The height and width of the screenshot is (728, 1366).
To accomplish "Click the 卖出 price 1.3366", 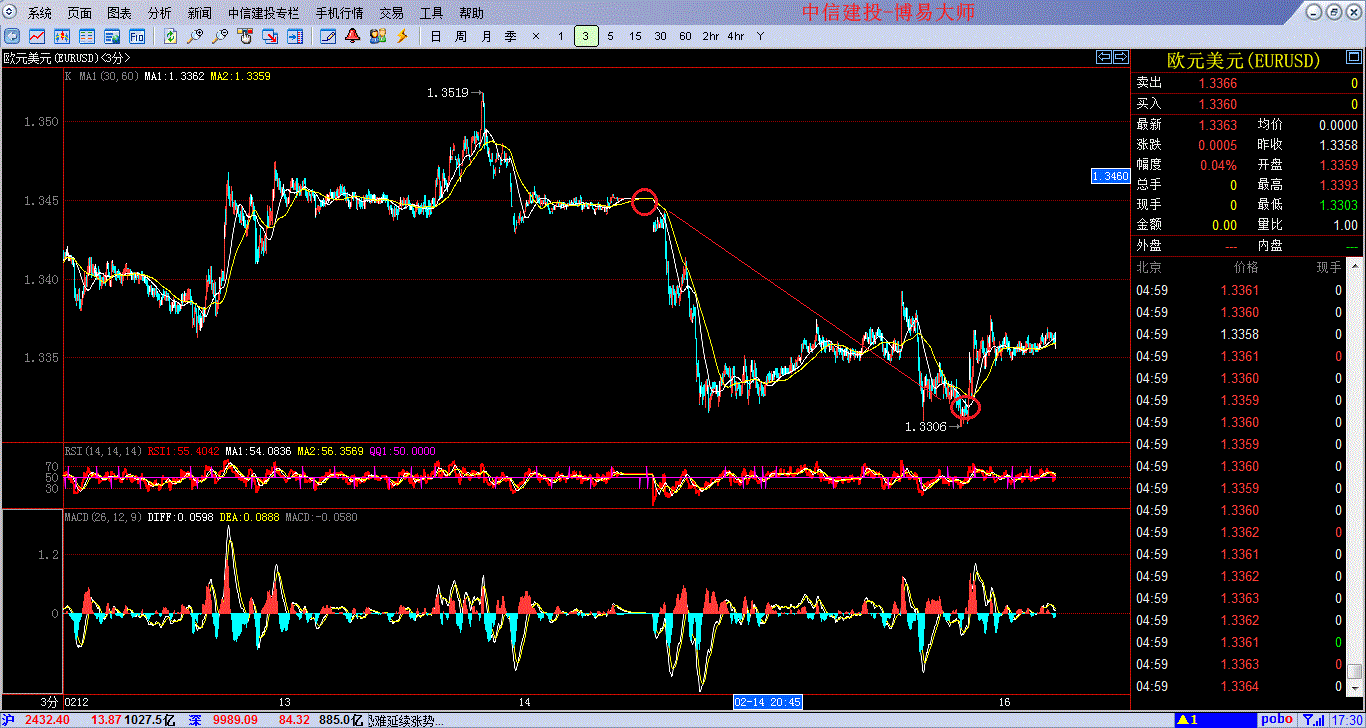I will tap(1218, 84).
